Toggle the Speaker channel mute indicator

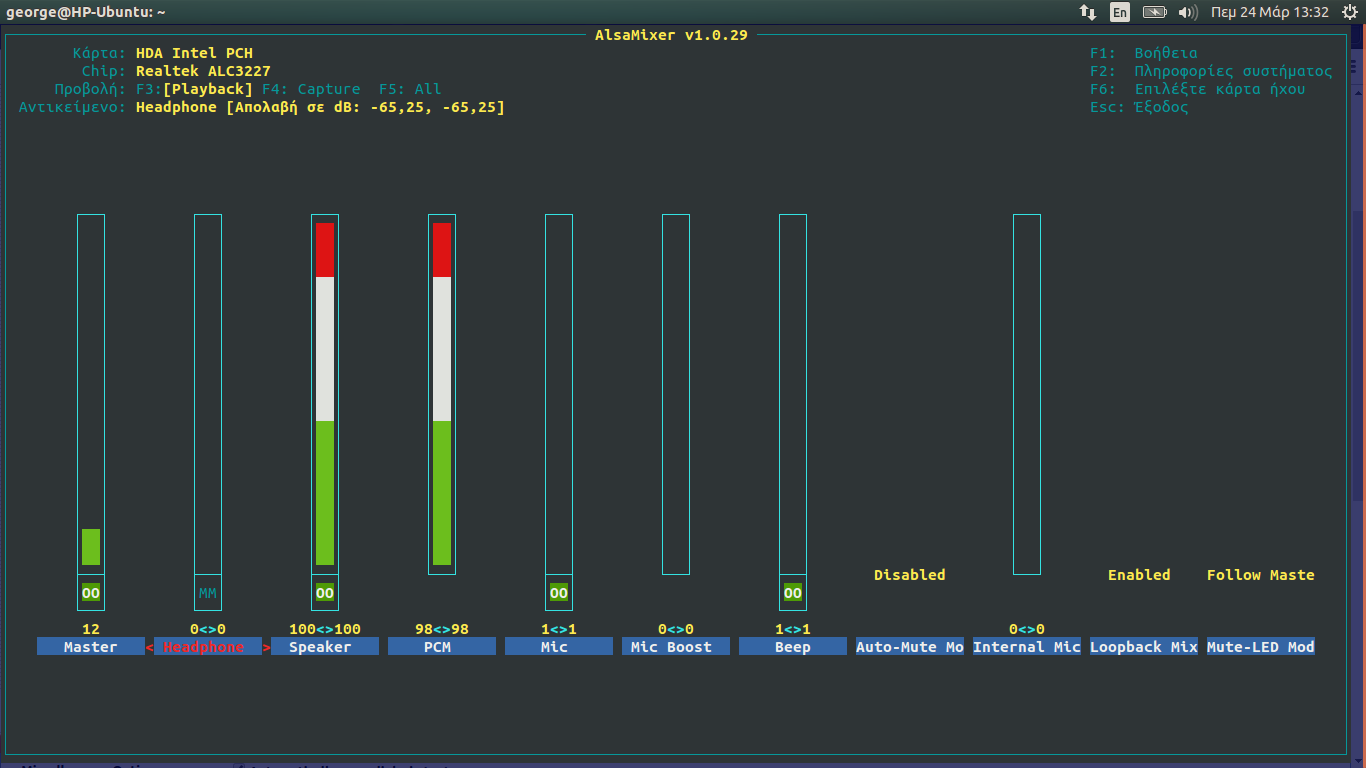(325, 593)
